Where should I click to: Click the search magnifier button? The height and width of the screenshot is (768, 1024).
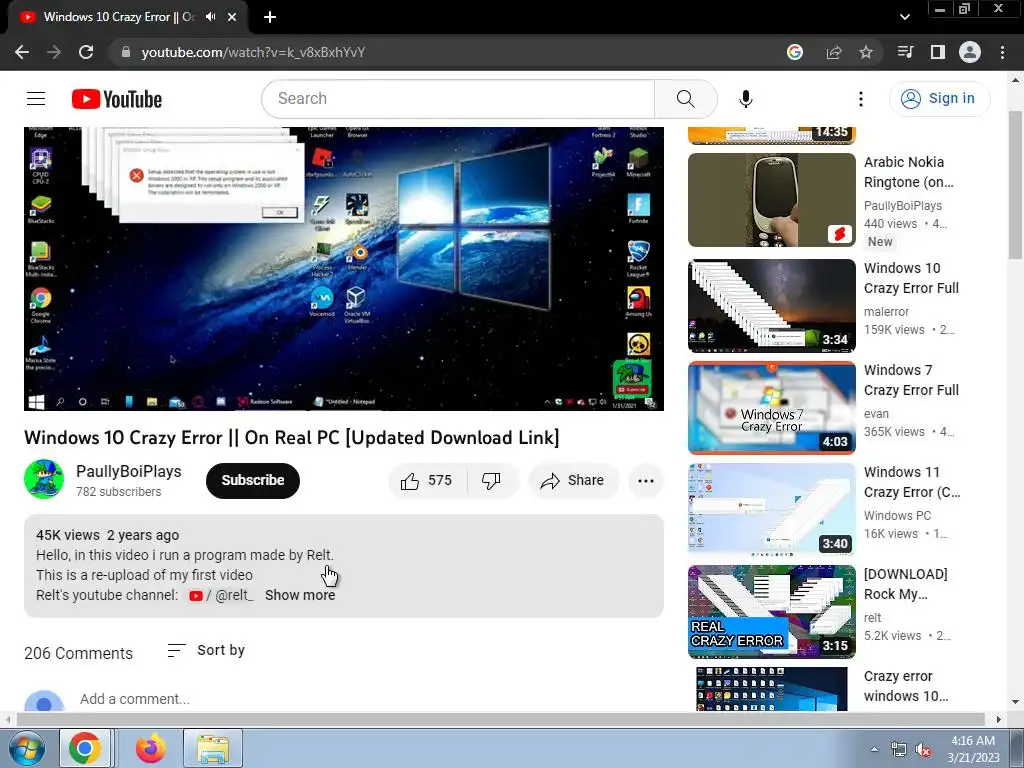(685, 99)
